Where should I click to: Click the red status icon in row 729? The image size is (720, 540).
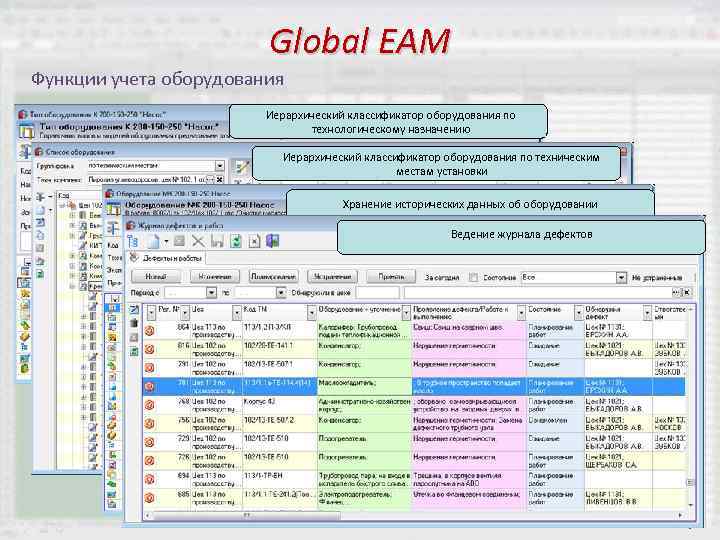(150, 442)
